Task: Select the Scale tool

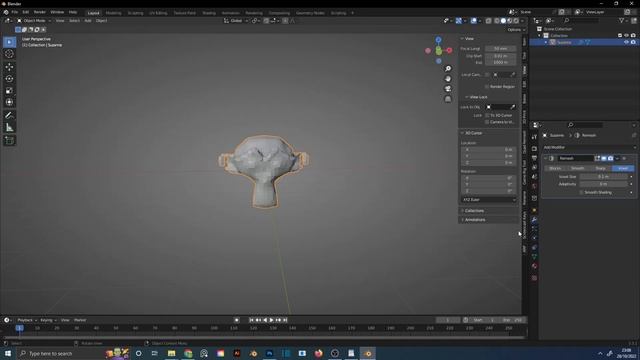Action: click(x=9, y=90)
